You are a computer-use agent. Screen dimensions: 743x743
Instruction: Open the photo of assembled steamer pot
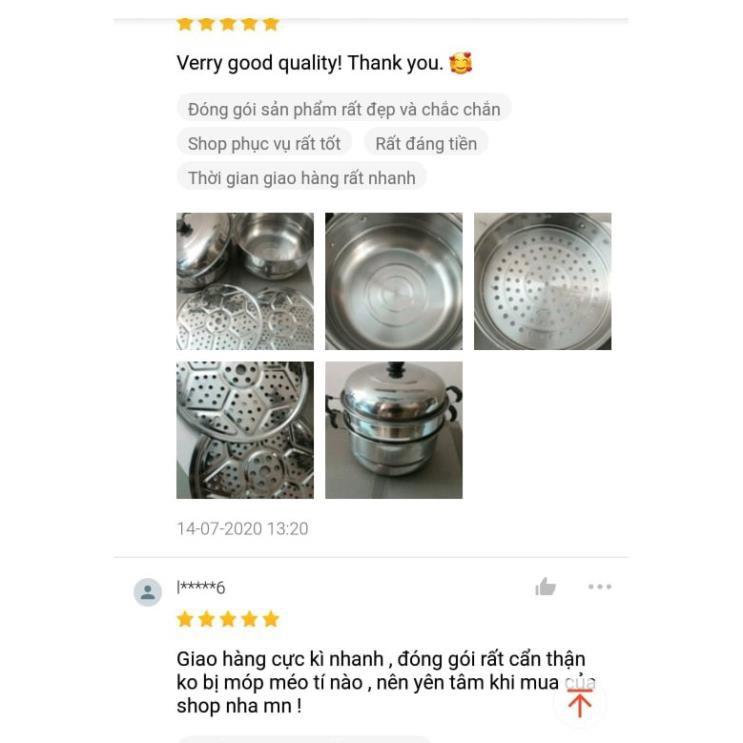pyautogui.click(x=394, y=430)
